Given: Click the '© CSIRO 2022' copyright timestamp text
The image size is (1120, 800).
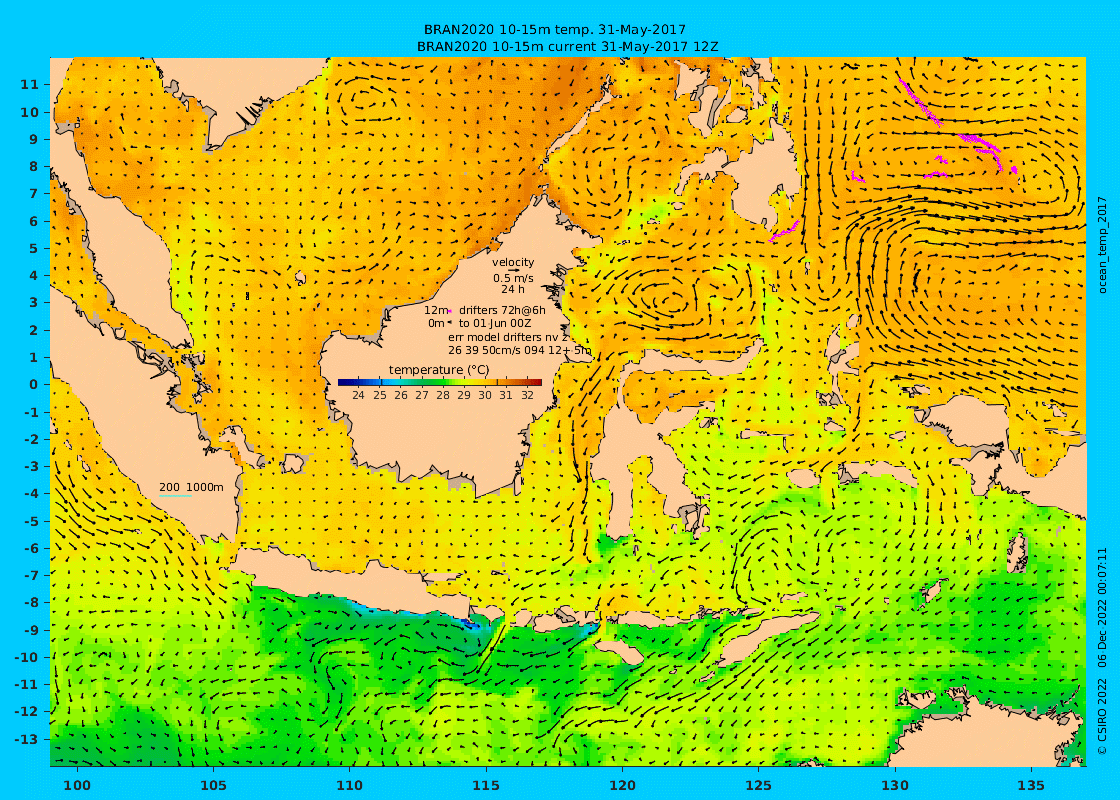Looking at the screenshot, I should click(1102, 650).
